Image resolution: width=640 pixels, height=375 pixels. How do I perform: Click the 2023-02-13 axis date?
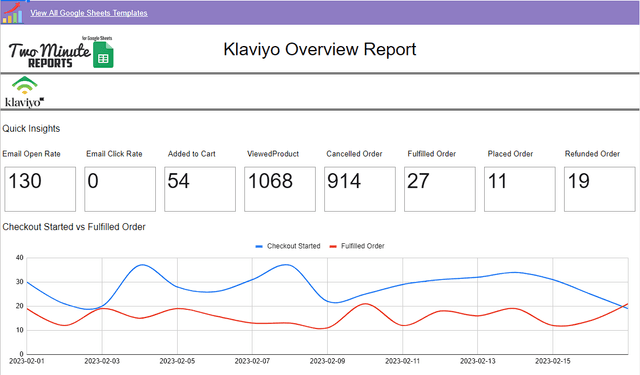click(x=478, y=361)
